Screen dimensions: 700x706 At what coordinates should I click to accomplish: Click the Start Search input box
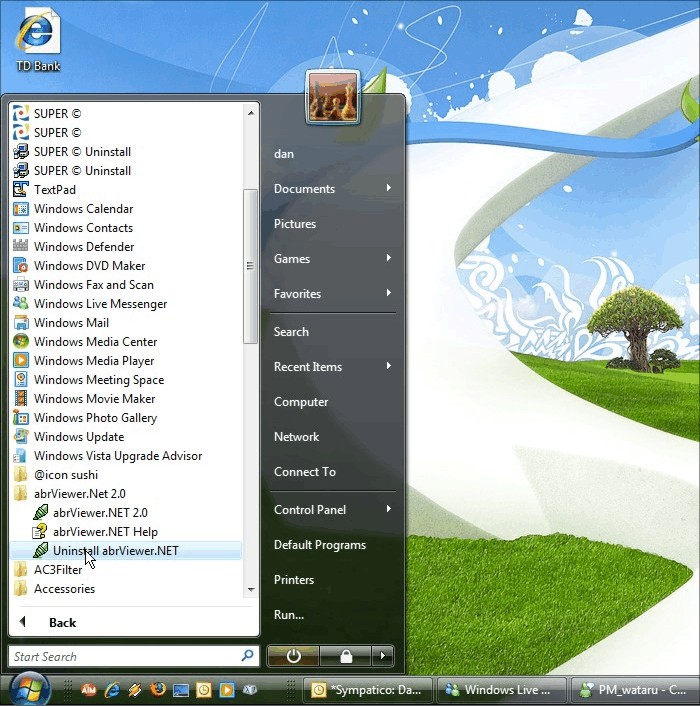[x=124, y=657]
